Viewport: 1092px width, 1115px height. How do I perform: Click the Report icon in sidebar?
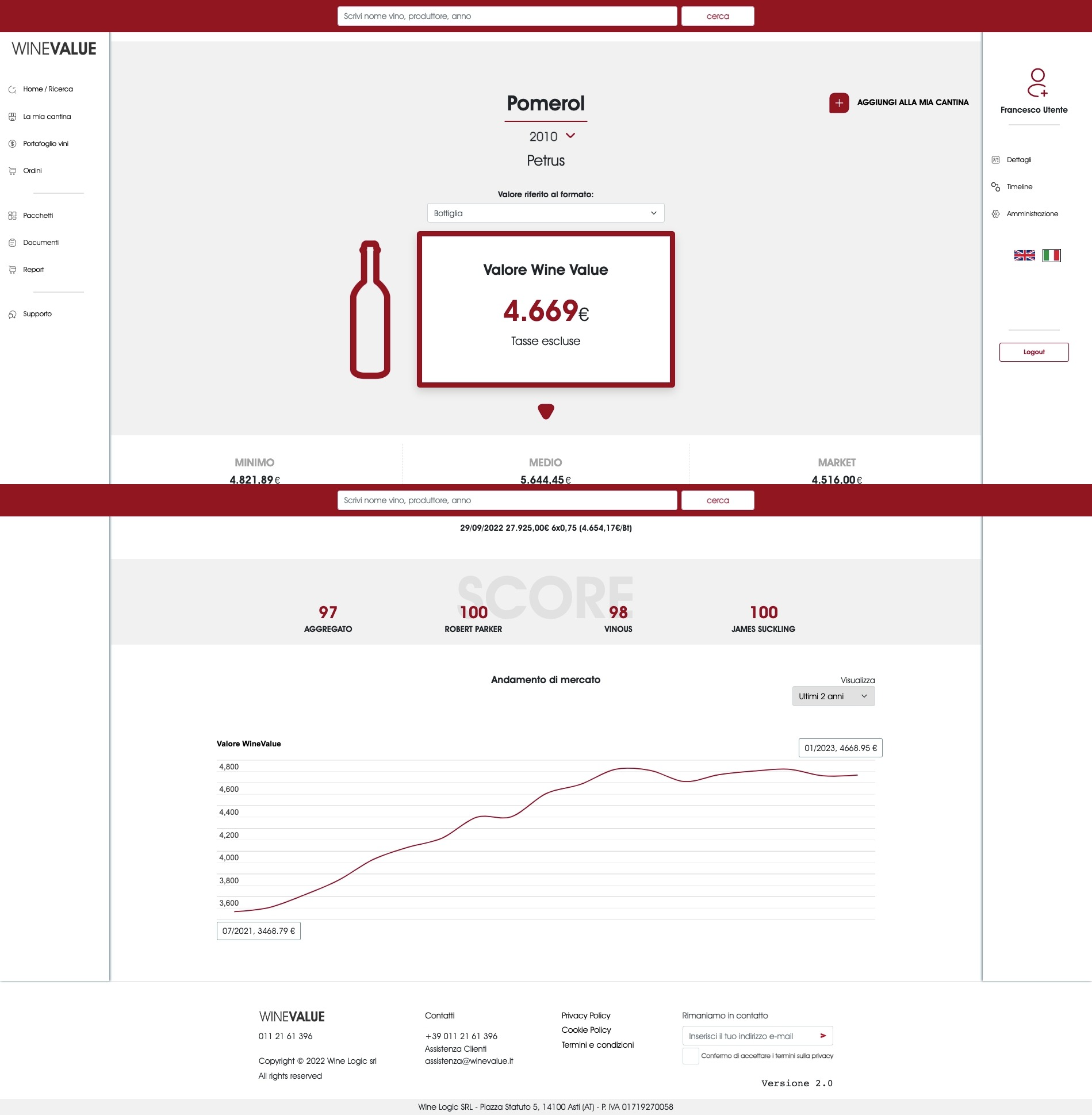12,270
